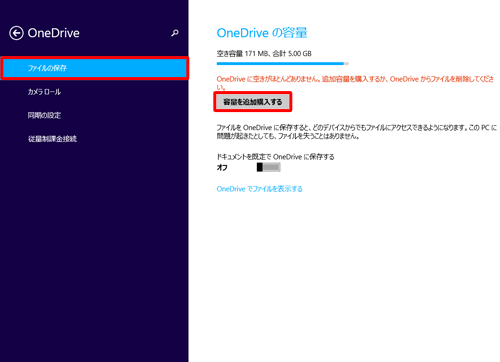500x362 pixels.
Task: Open the カメラ ロール settings section
Action: click(x=44, y=92)
